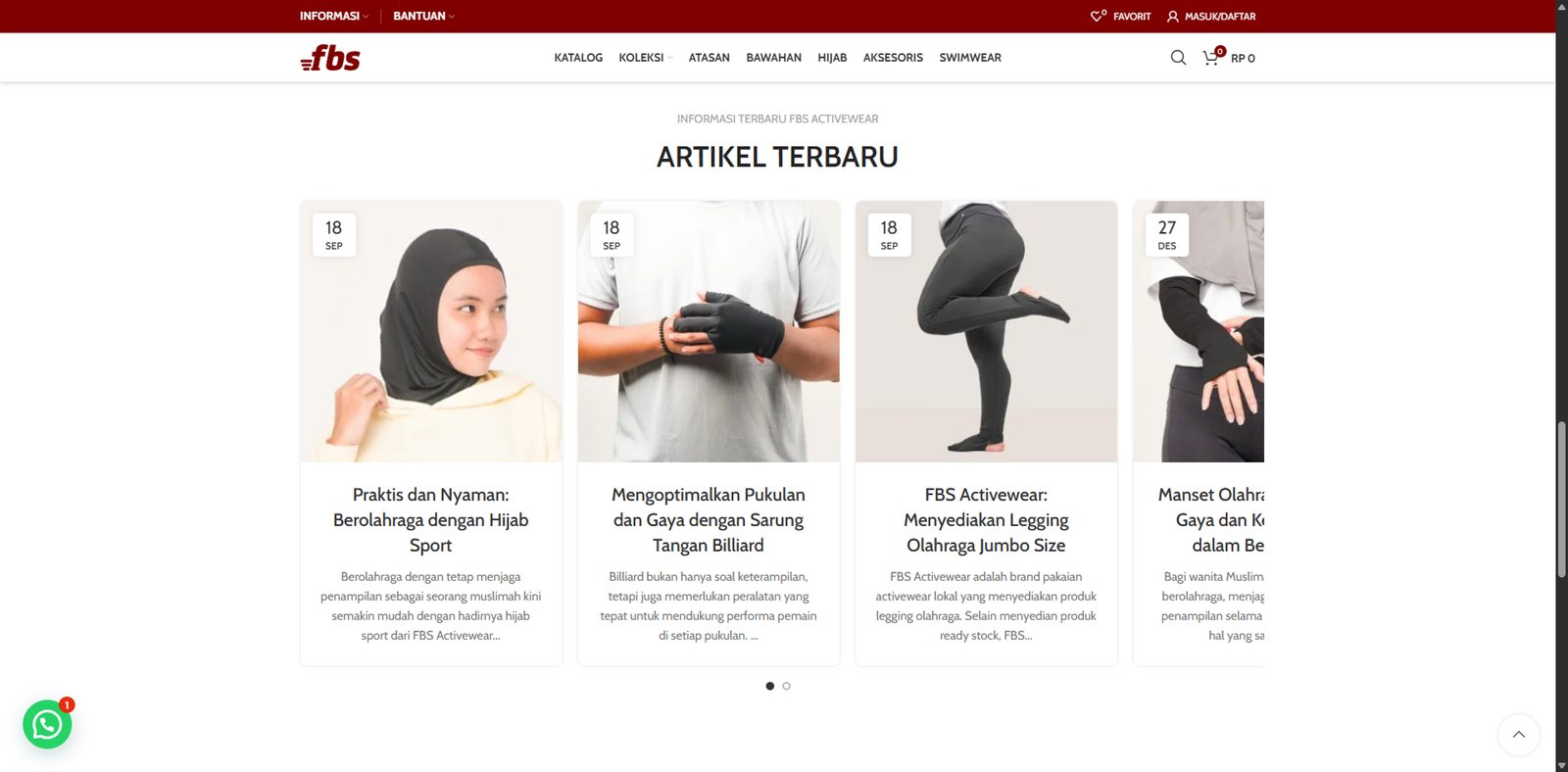Click the Favorit heart icon
The width and height of the screenshot is (1568, 772).
(1098, 16)
